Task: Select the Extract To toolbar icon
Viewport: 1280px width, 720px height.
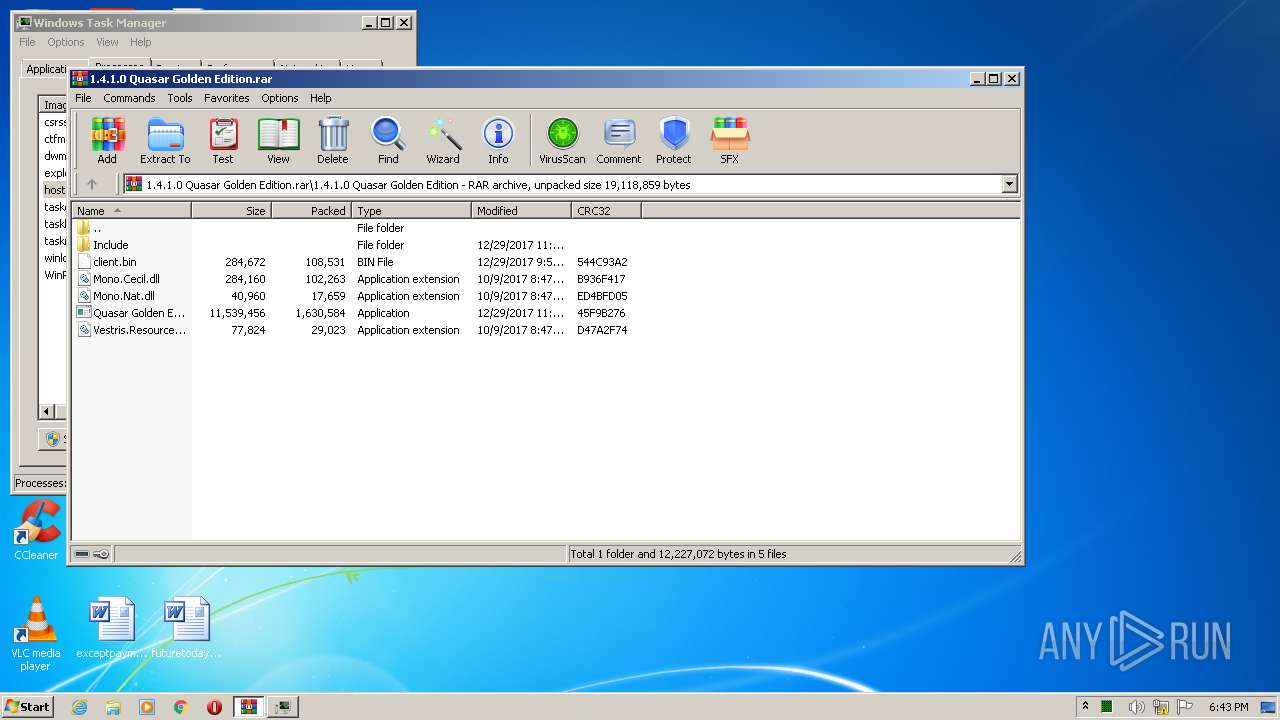Action: [165, 140]
